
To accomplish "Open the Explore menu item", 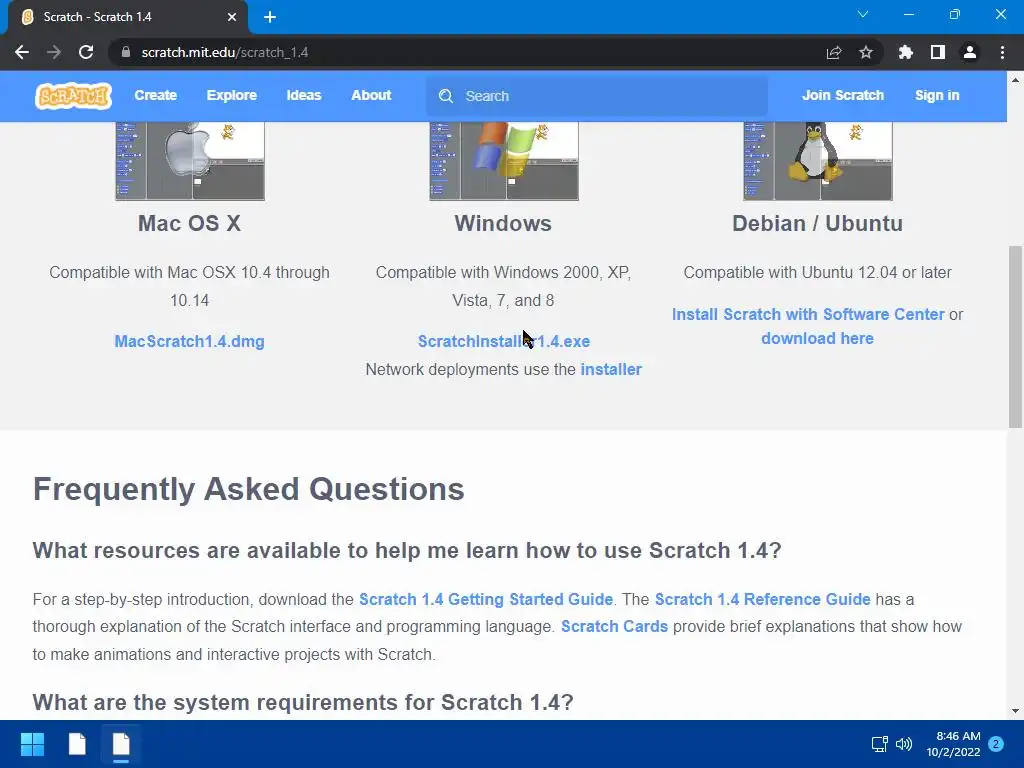I will pyautogui.click(x=232, y=95).
